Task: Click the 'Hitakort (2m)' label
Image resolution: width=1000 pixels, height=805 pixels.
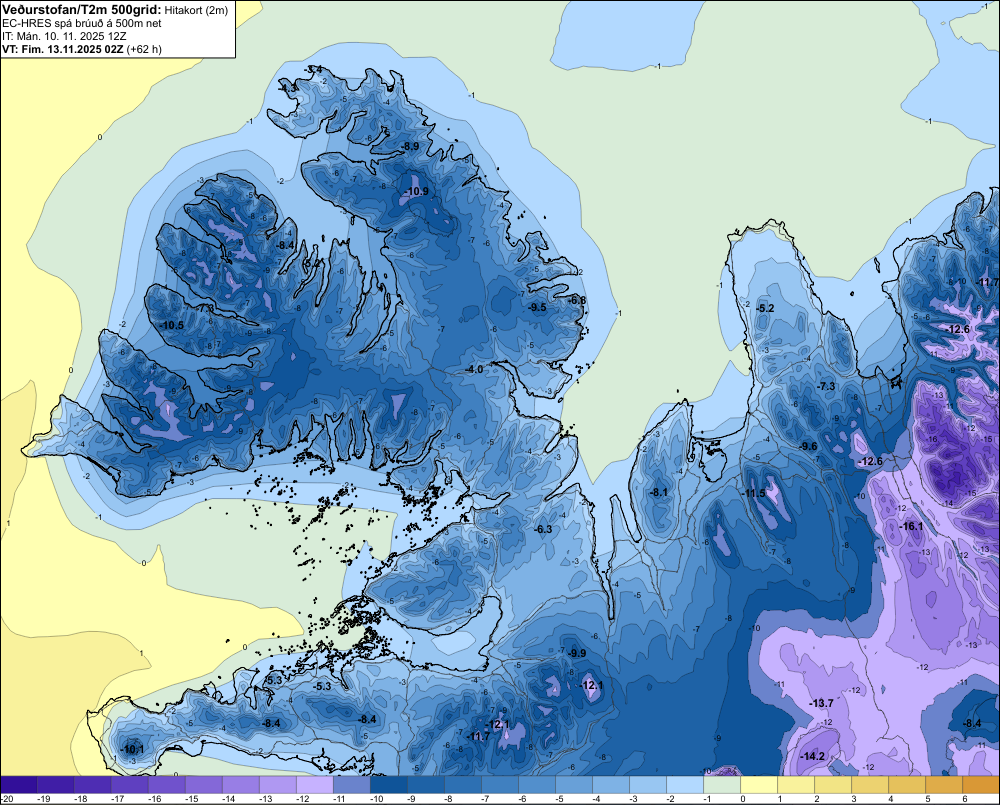Action: coord(196,10)
